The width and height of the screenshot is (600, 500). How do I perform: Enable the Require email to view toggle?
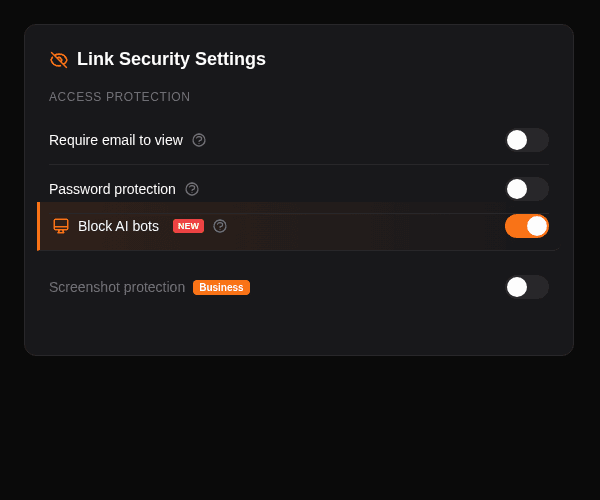526,140
